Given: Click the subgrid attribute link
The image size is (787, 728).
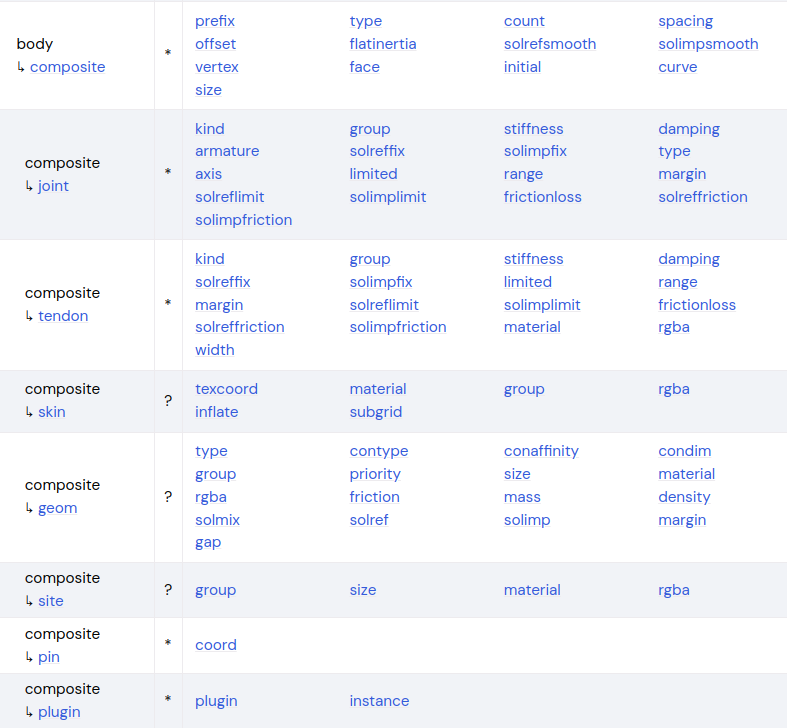Looking at the screenshot, I should click(x=376, y=412).
